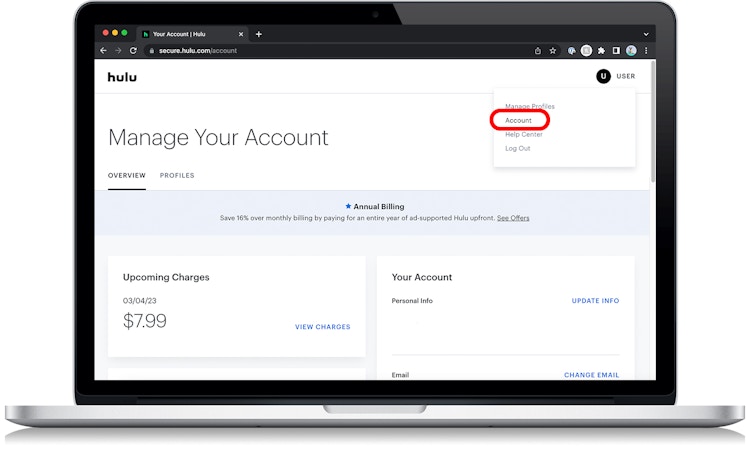Click the lock icon in the address bar
This screenshot has height=454, width=750.
click(151, 51)
